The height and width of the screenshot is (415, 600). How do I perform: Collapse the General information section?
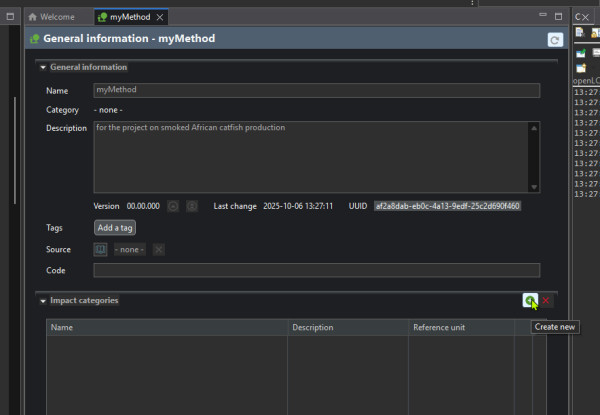[42, 67]
